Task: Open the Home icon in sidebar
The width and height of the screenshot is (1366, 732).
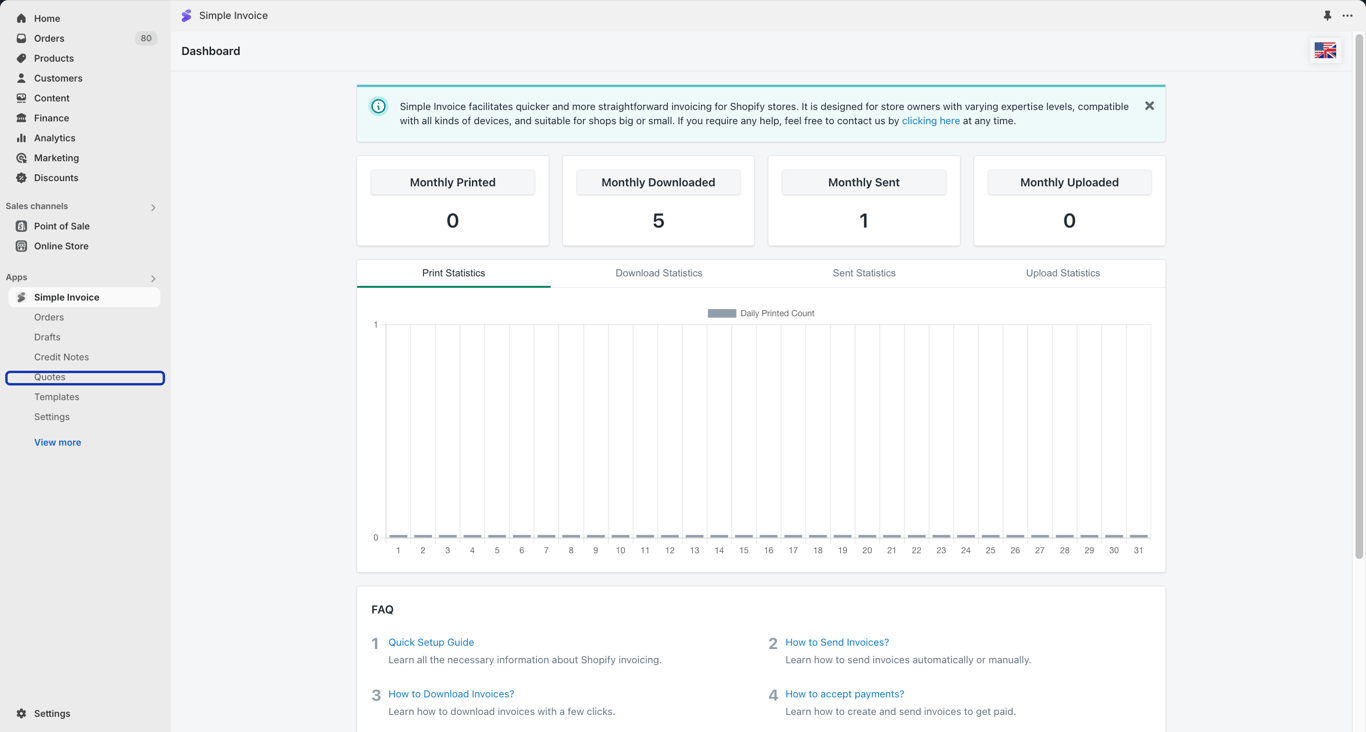Action: pyautogui.click(x=21, y=18)
